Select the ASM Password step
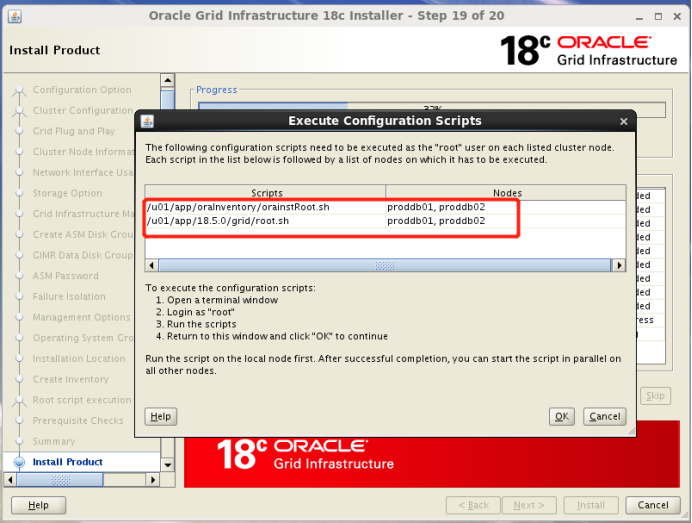Image resolution: width=692 pixels, height=523 pixels. click(x=66, y=276)
